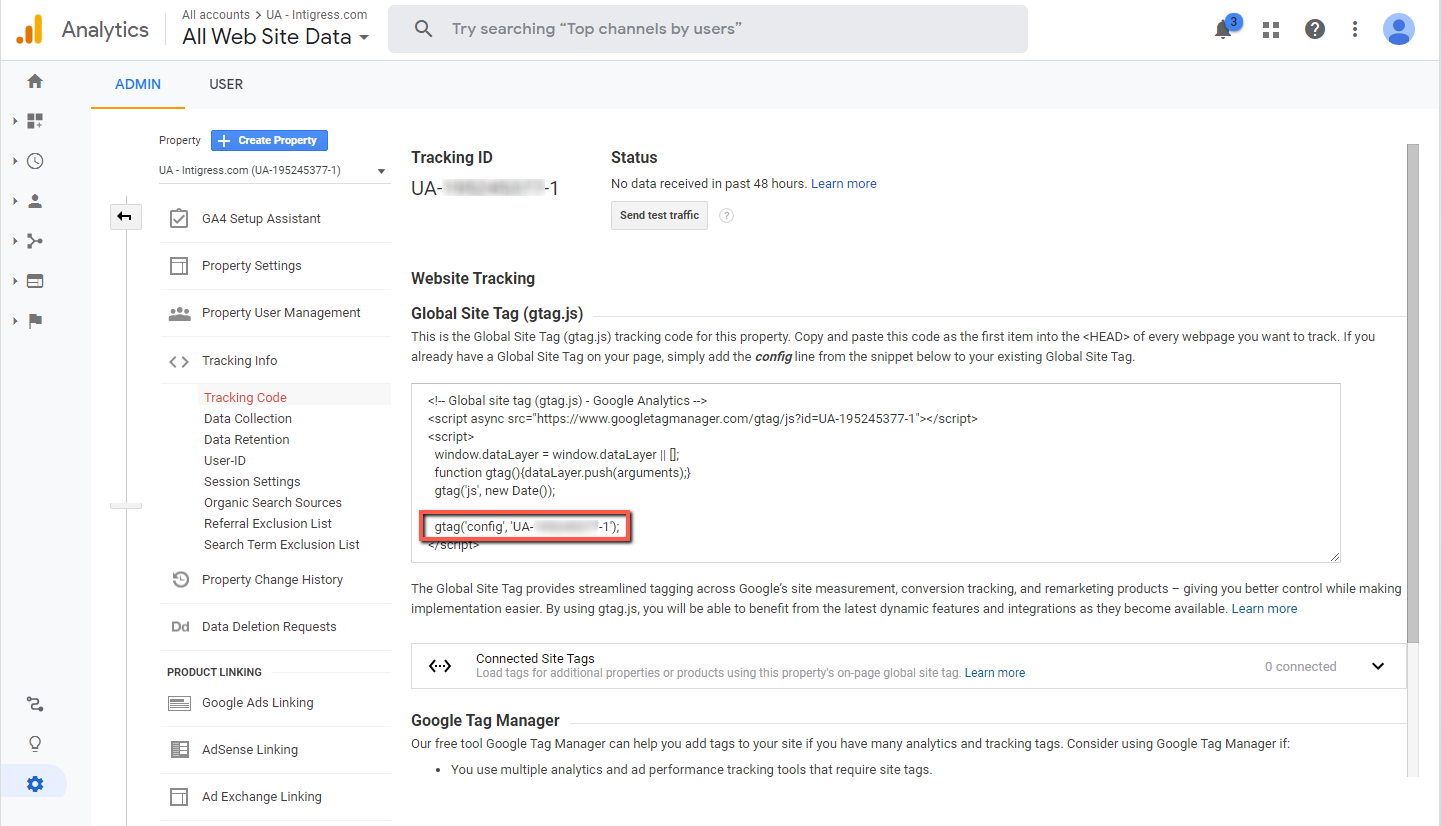Click the Create Property button
This screenshot has width=1441, height=826.
(269, 141)
